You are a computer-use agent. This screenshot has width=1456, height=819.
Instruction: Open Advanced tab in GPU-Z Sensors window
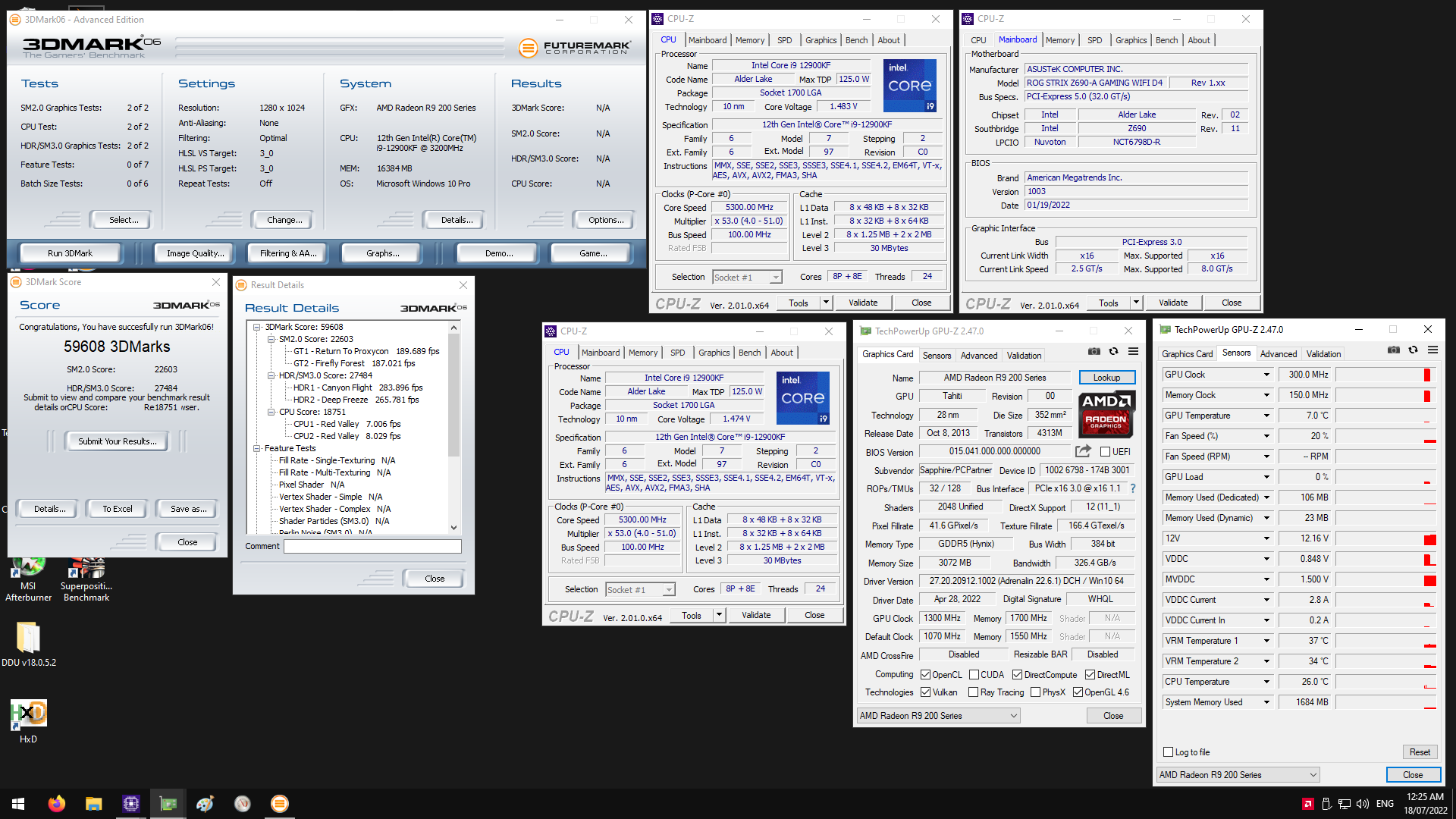pyautogui.click(x=1279, y=353)
